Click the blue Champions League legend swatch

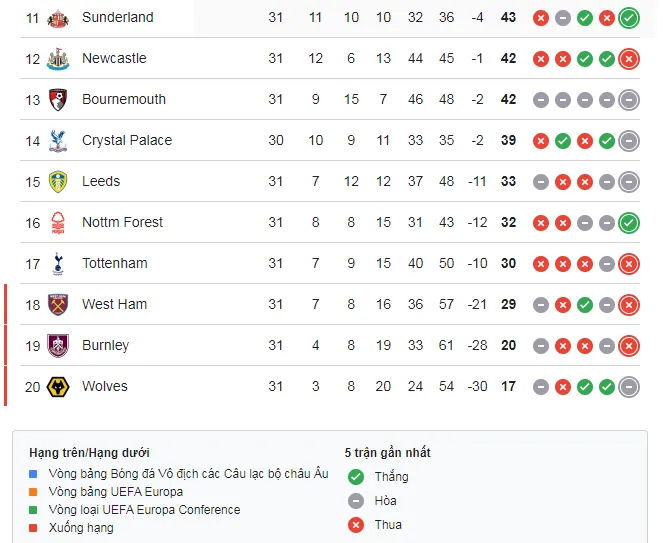34,474
